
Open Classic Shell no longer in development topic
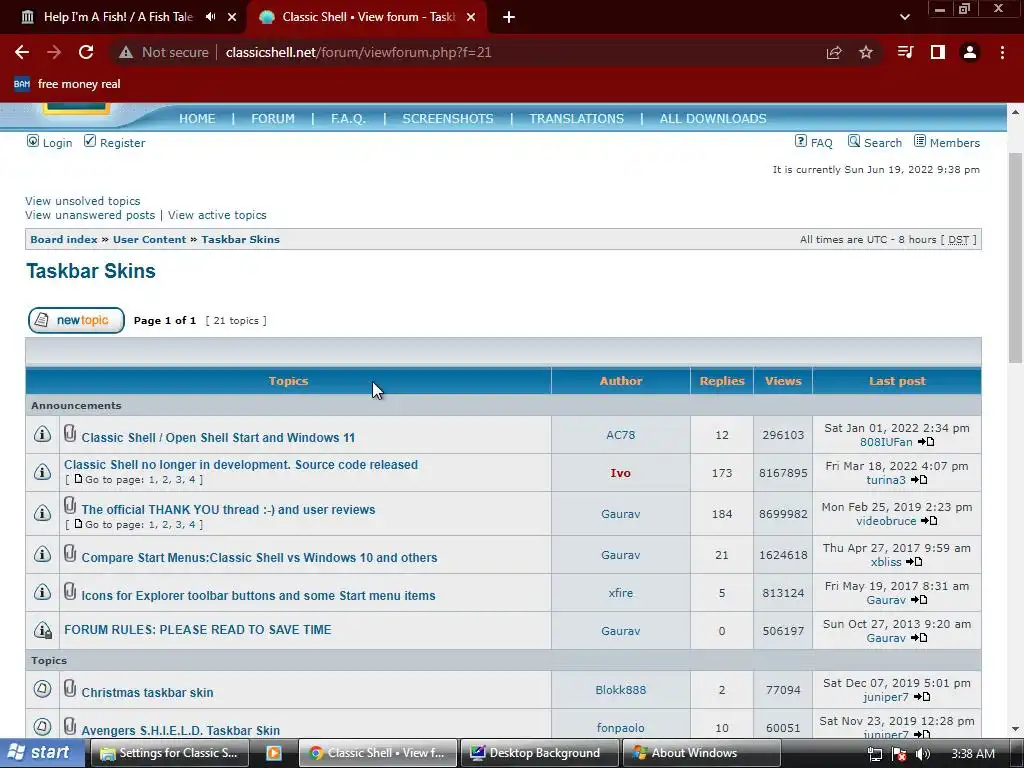(241, 464)
